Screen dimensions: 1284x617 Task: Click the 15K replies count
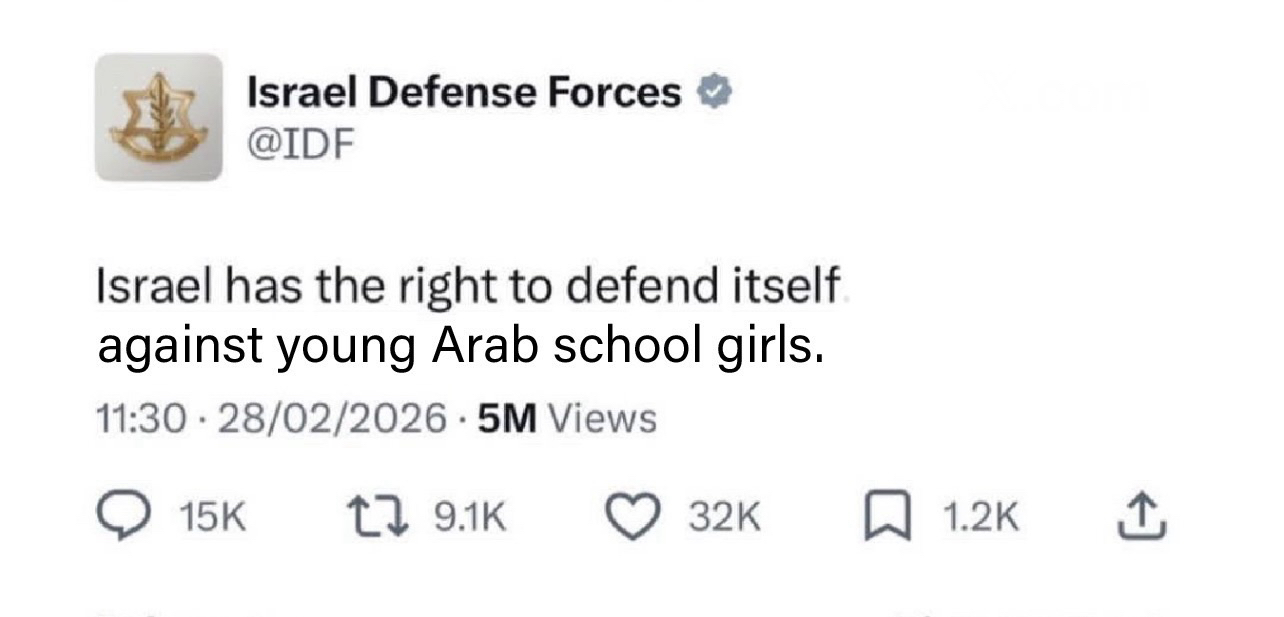pyautogui.click(x=213, y=517)
